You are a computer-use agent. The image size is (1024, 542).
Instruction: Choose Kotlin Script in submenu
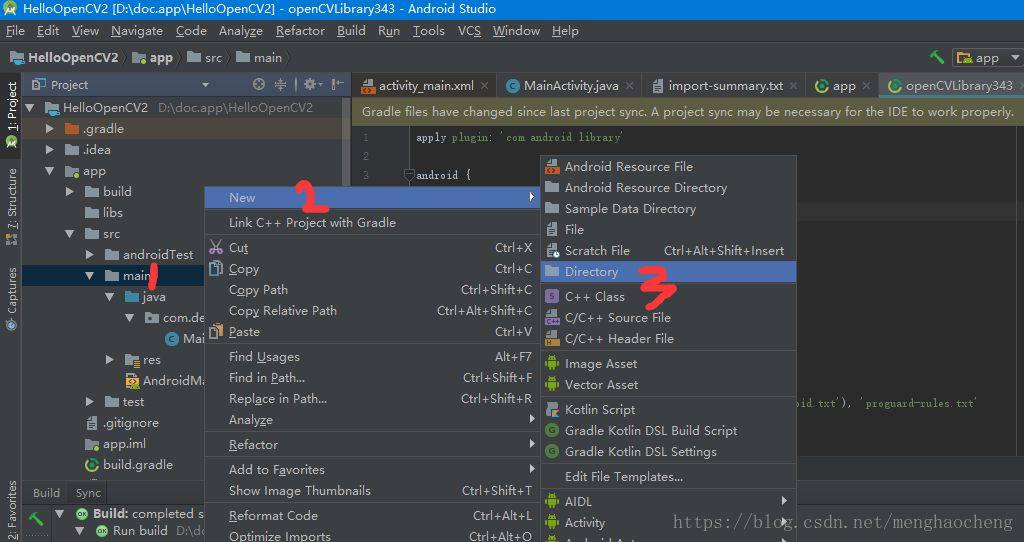[x=669, y=410]
